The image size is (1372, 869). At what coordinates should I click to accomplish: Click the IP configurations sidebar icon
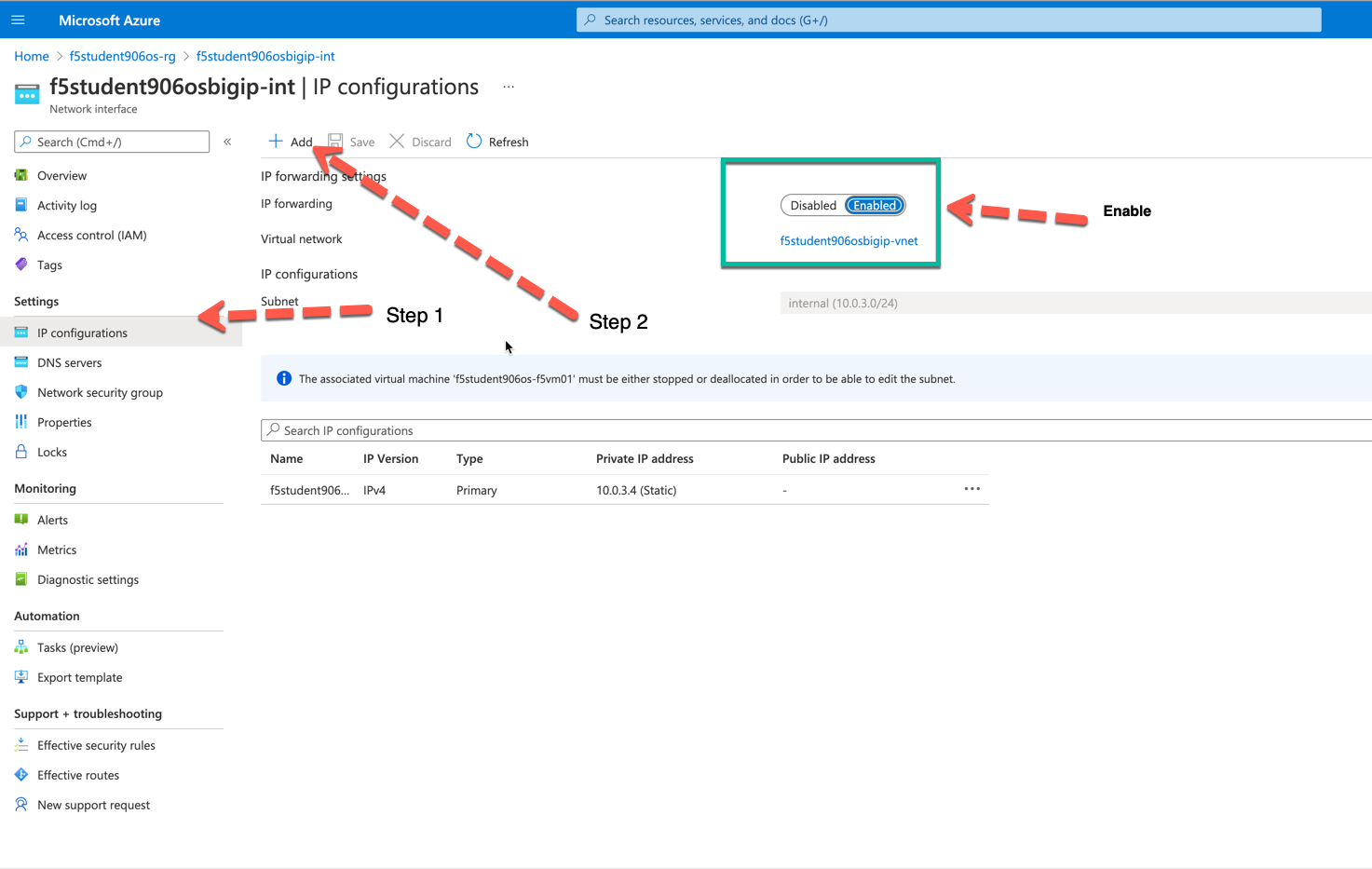[x=21, y=333]
